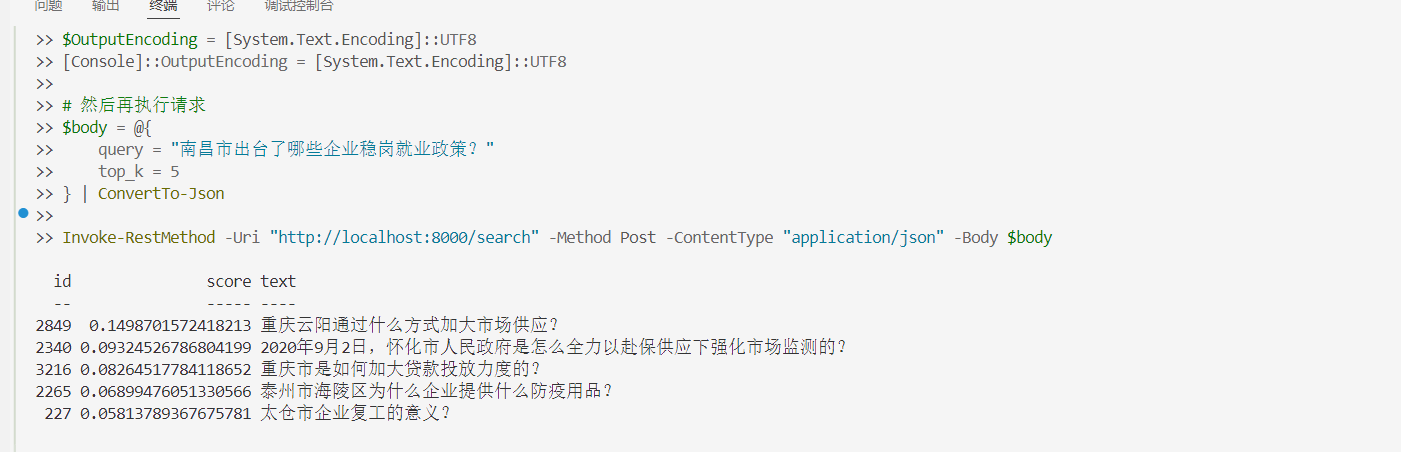
Task: Click the top_k = 5 line
Action: click(138, 172)
